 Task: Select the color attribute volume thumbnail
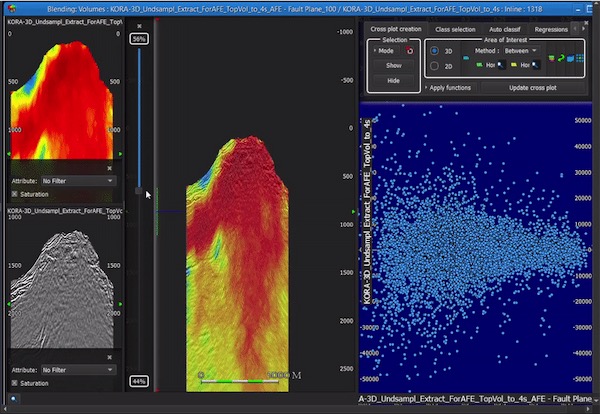click(62, 99)
